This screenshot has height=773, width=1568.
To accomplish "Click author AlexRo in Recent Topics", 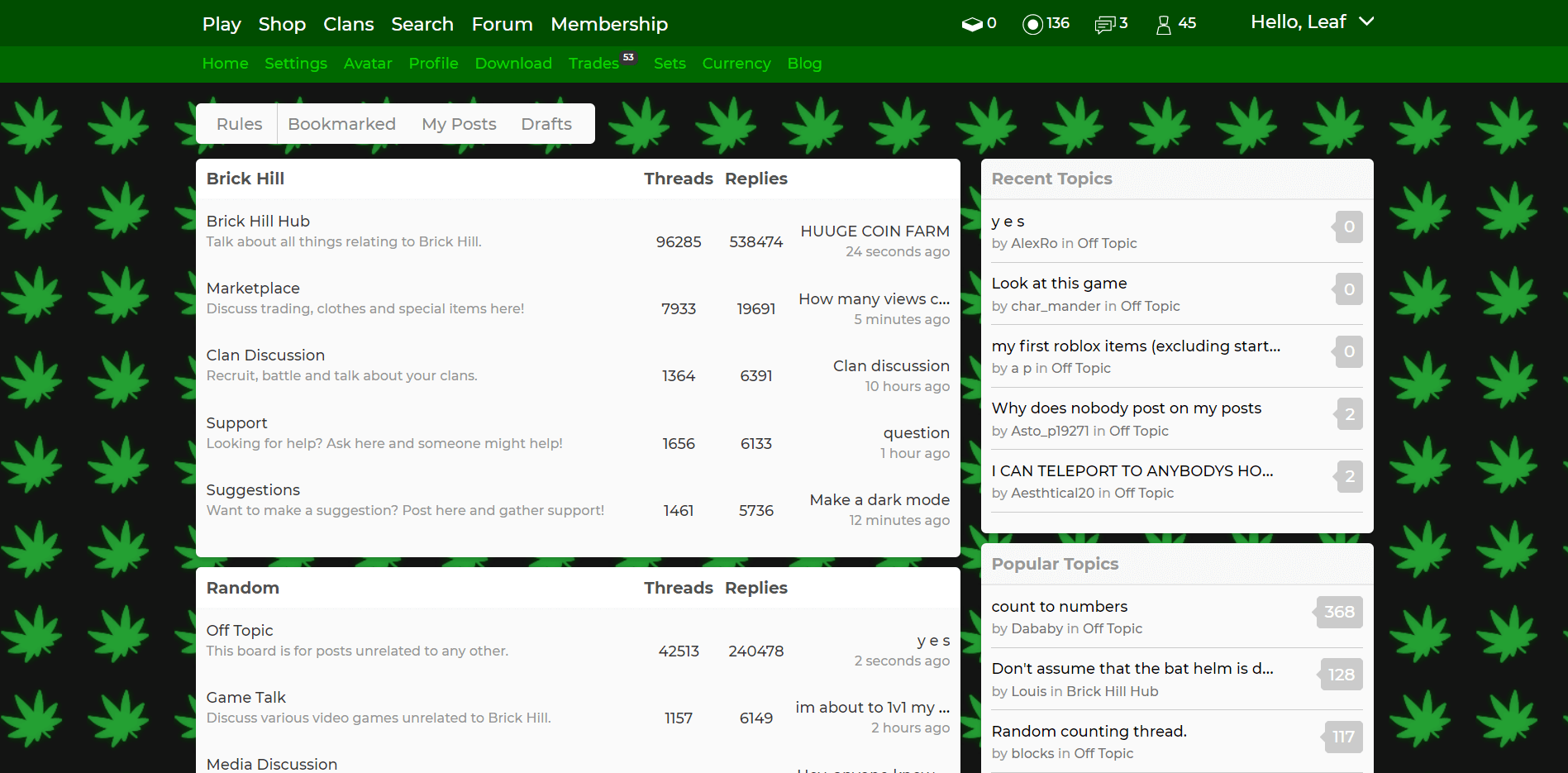I will 1034,244.
